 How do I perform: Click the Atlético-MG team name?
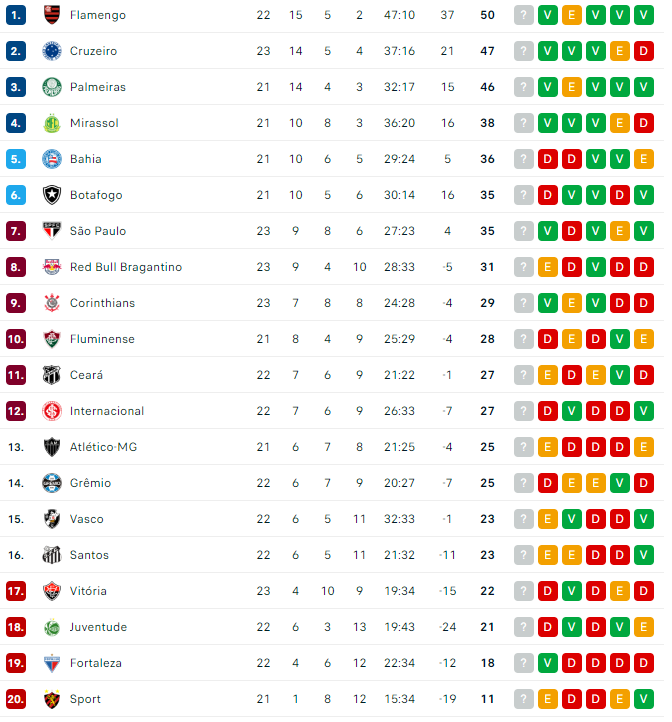point(104,447)
